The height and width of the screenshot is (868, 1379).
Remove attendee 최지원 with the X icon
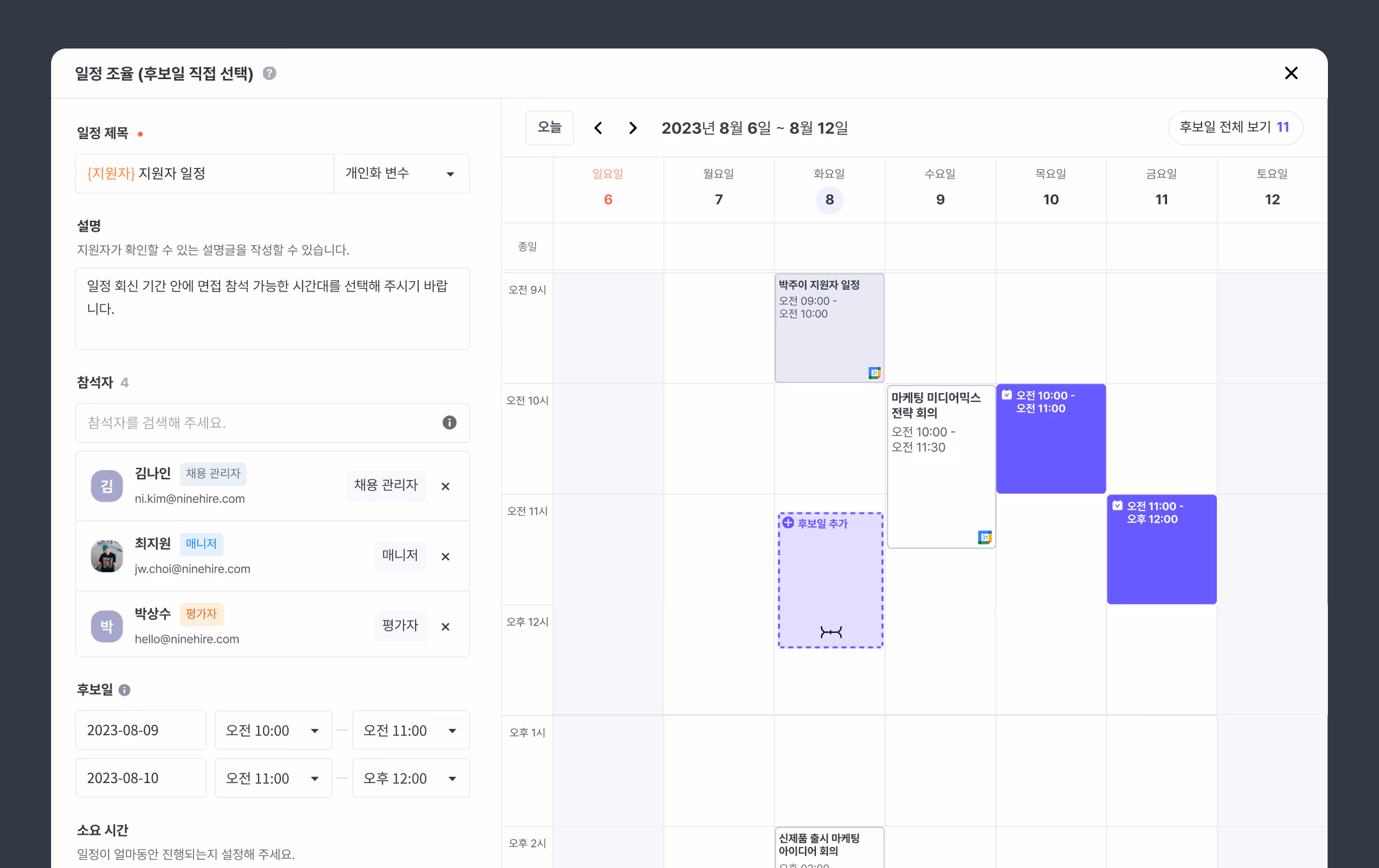coord(446,557)
